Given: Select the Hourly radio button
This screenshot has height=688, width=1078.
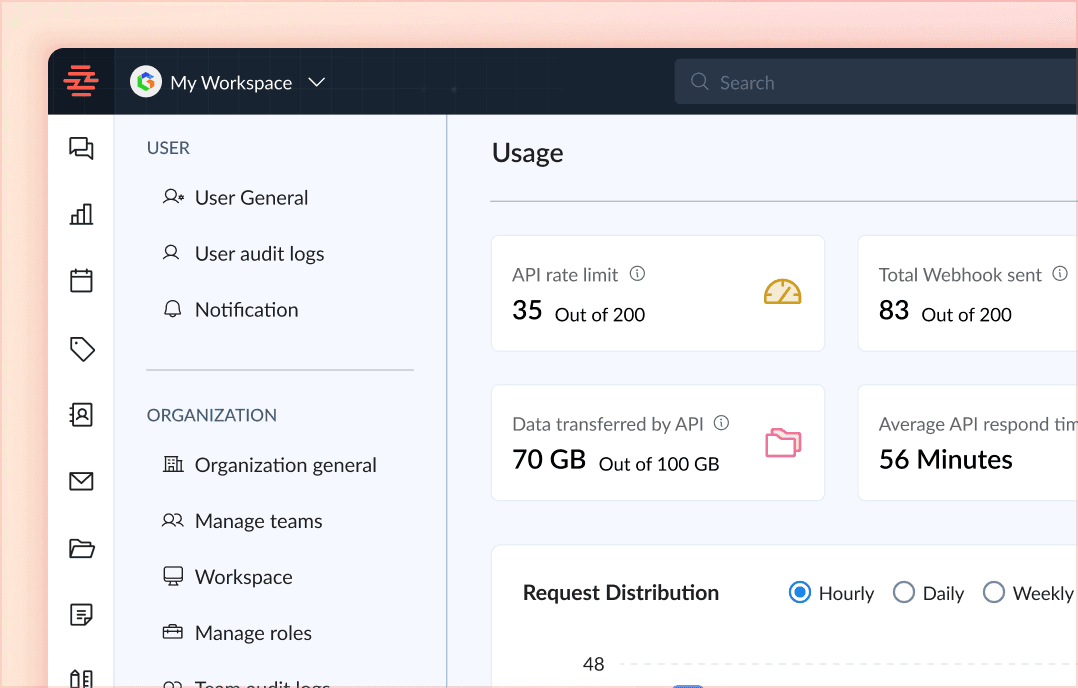Looking at the screenshot, I should point(800,592).
